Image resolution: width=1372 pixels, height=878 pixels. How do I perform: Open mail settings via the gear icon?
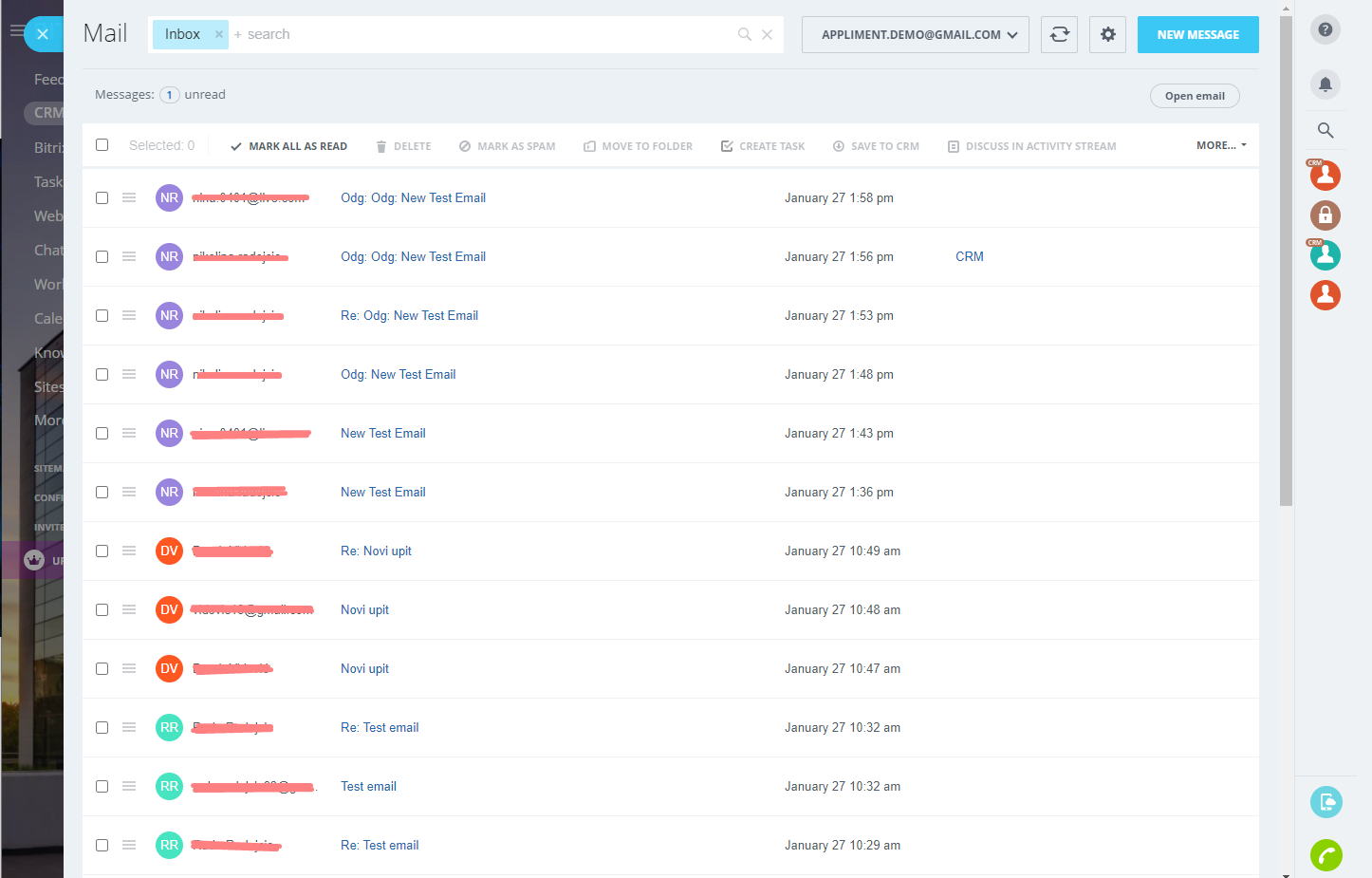pyautogui.click(x=1107, y=33)
